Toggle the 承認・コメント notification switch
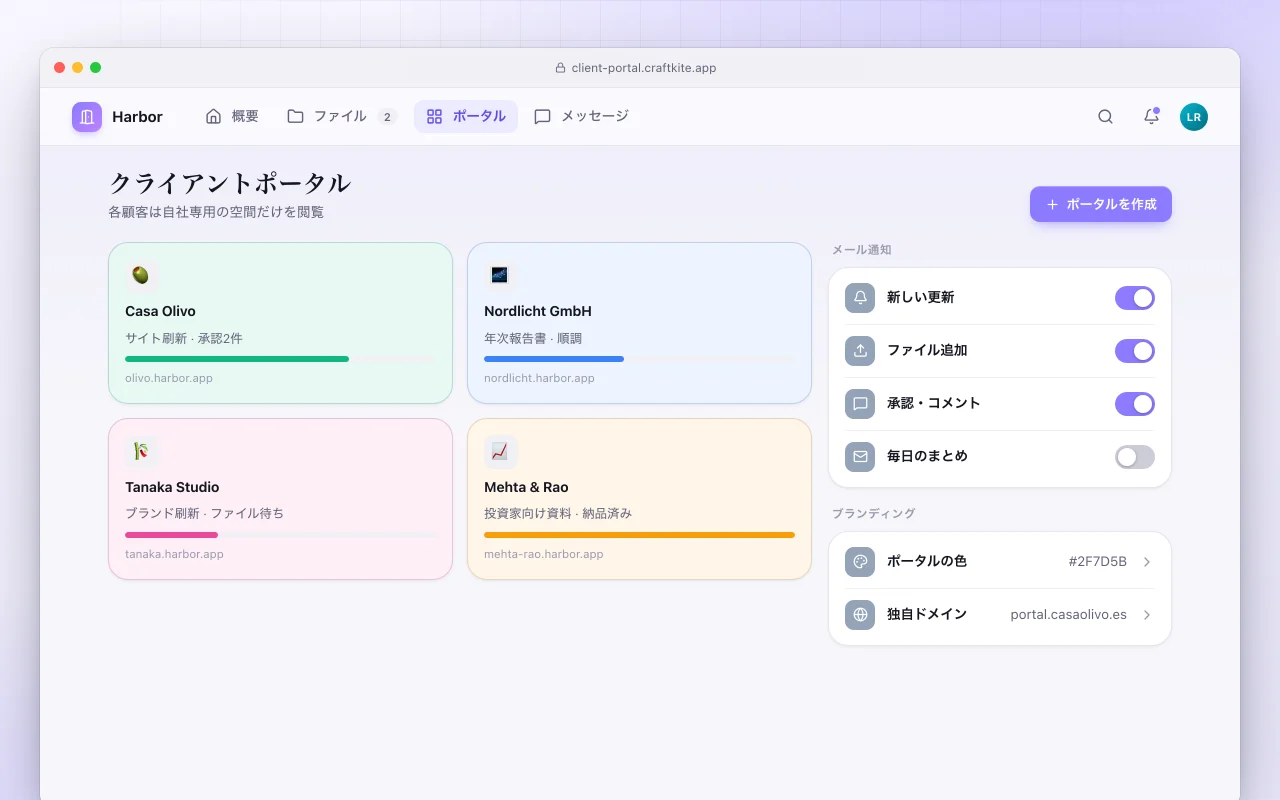 tap(1135, 404)
